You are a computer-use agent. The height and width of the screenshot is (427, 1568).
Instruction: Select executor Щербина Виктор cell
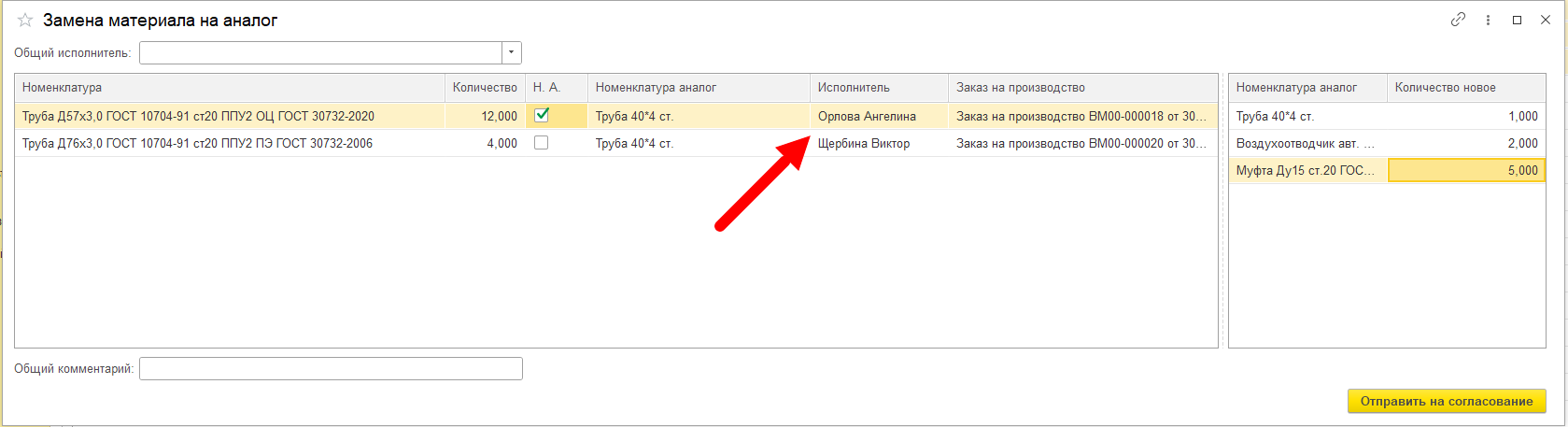(879, 143)
